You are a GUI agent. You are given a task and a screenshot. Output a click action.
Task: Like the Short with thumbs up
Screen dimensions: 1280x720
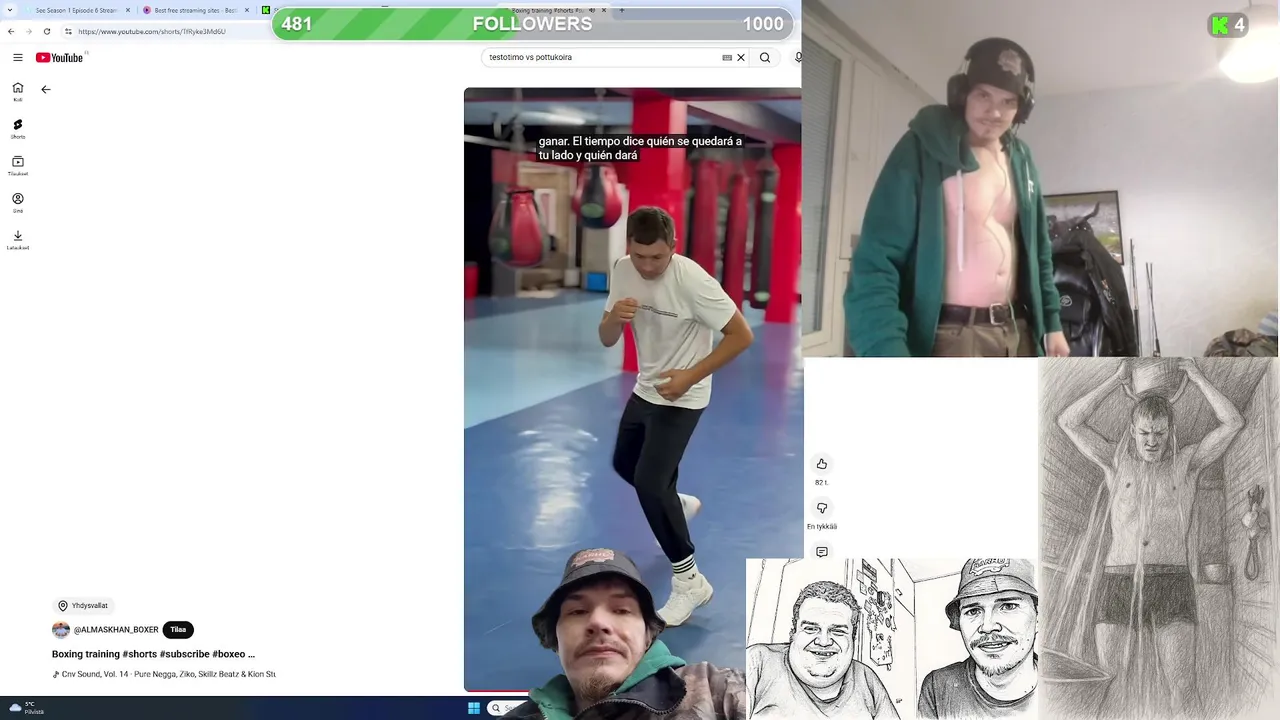822,464
